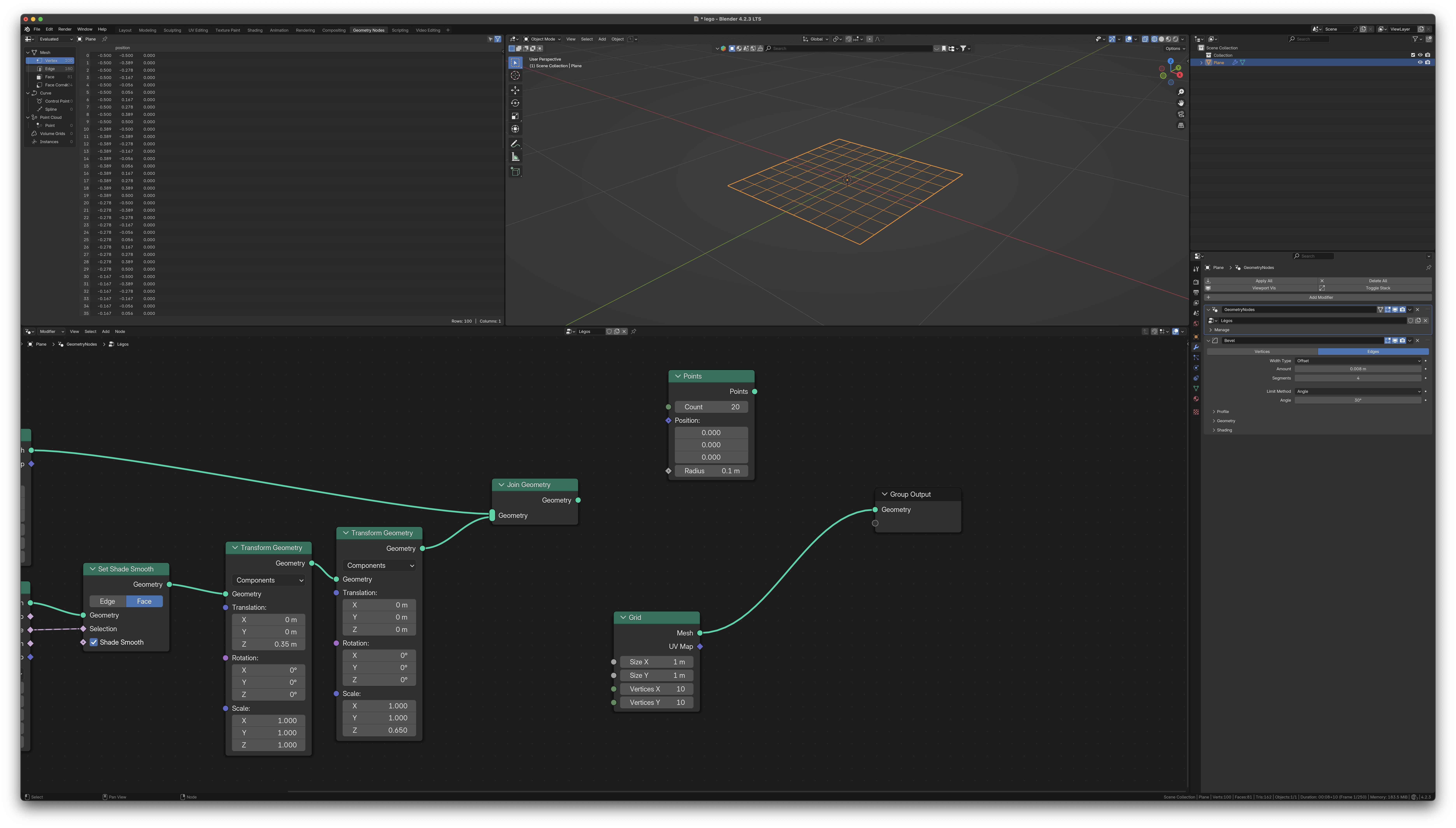Toggle Collection exclude-from-view-layer checkbox
The width and height of the screenshot is (1456, 828).
click(x=1413, y=55)
